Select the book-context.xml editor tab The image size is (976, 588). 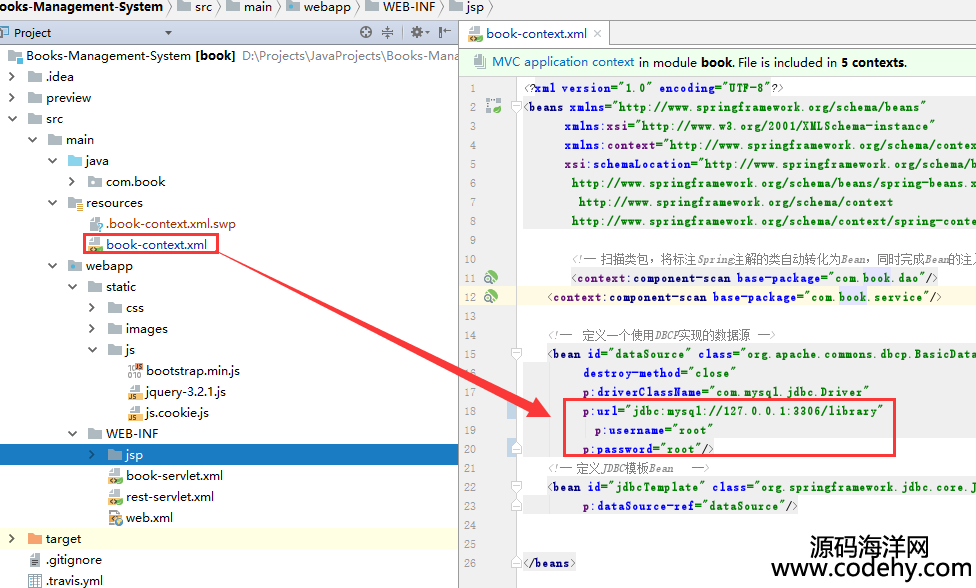(x=535, y=34)
